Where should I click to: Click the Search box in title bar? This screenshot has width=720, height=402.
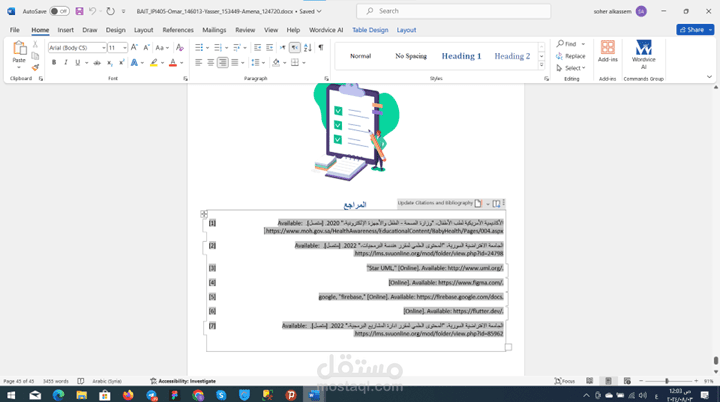(x=454, y=11)
